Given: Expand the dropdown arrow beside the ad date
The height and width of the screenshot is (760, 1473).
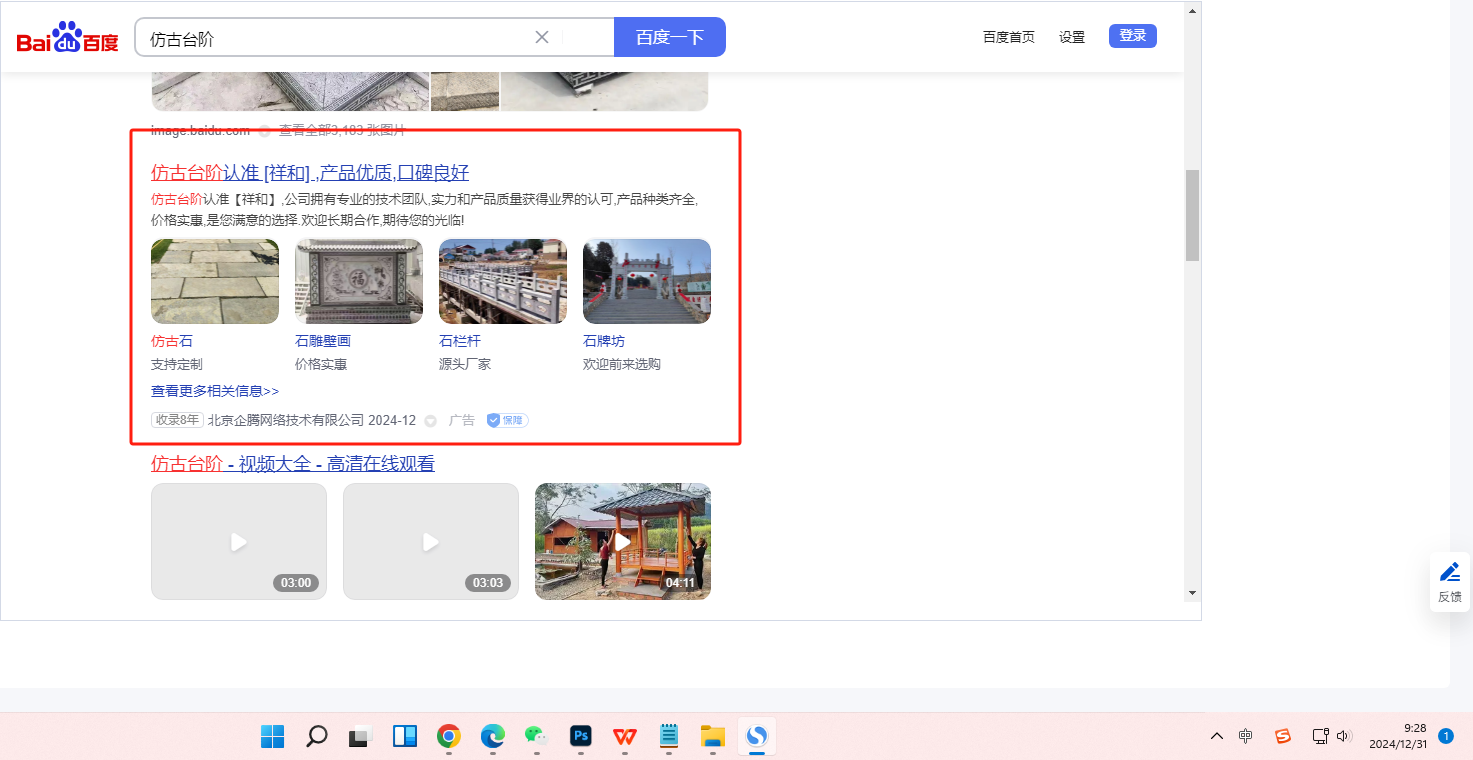Looking at the screenshot, I should [431, 421].
